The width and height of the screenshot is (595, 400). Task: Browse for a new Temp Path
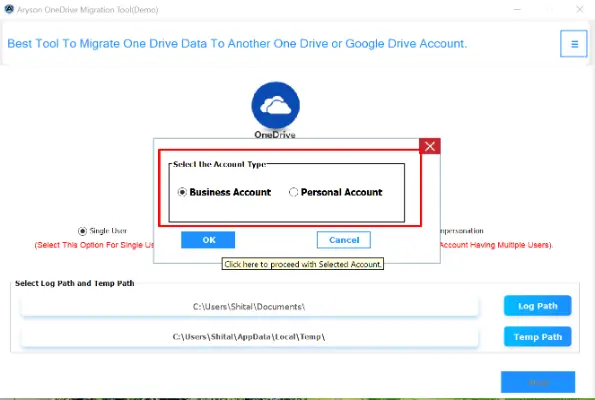[537, 337]
